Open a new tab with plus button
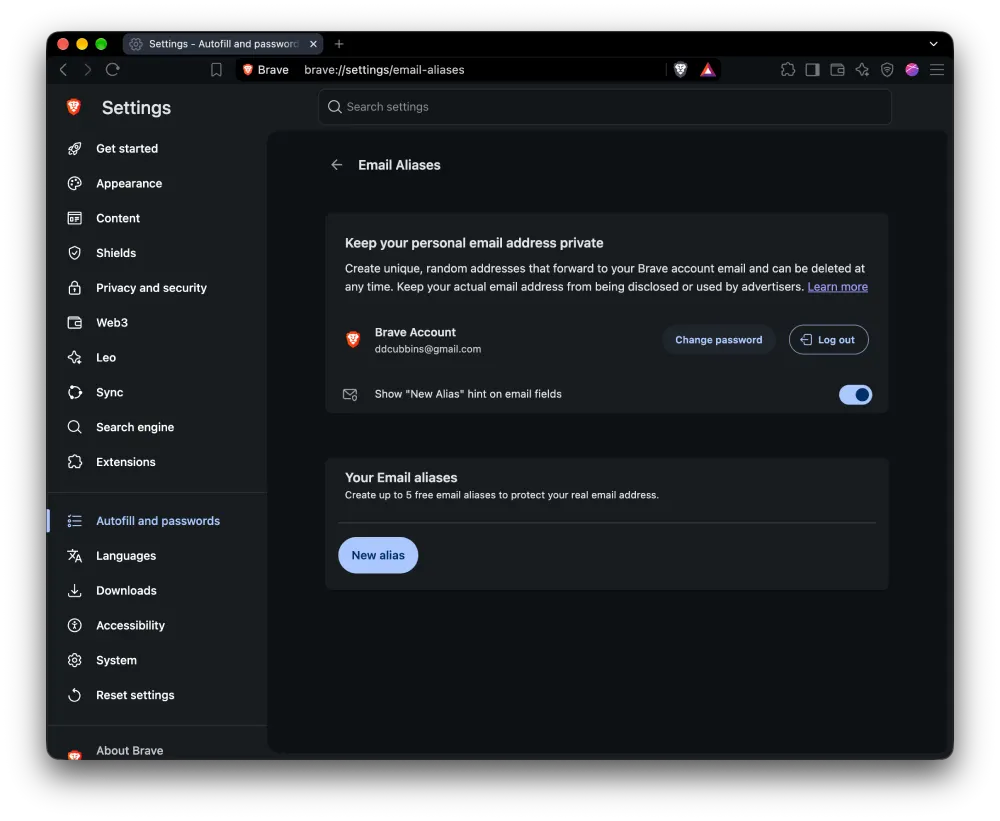 (339, 43)
